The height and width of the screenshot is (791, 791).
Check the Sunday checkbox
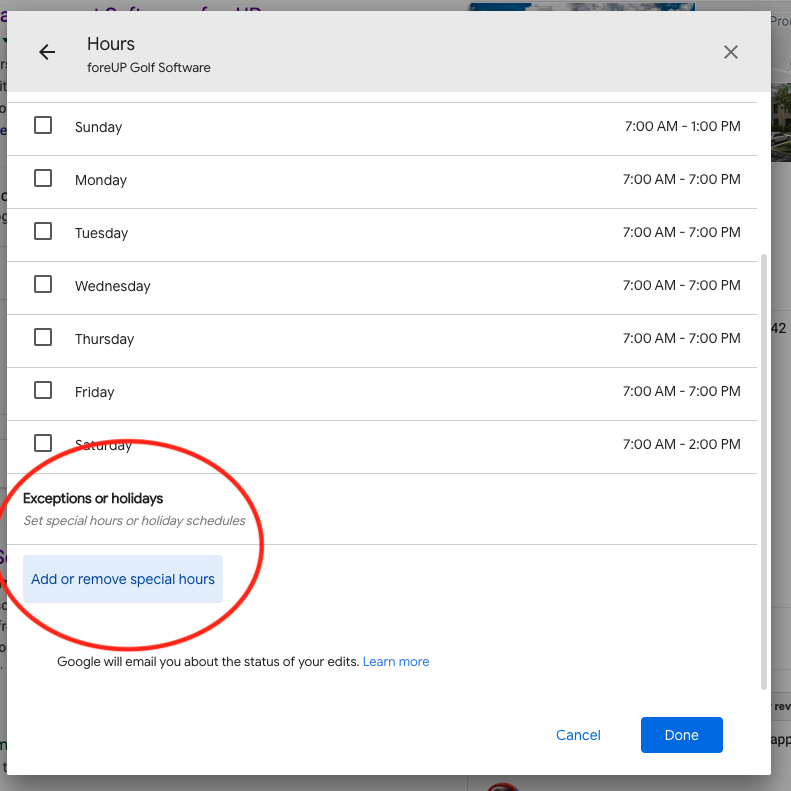tap(43, 125)
